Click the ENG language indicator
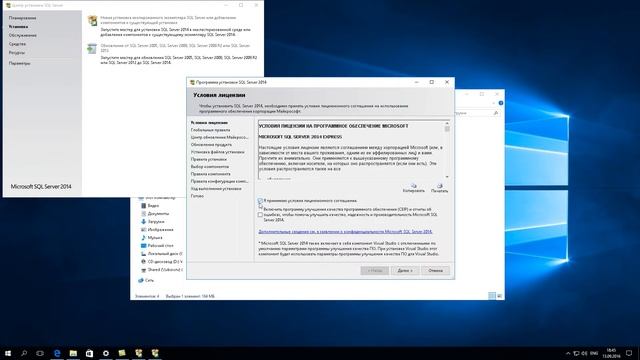 [x=594, y=353]
